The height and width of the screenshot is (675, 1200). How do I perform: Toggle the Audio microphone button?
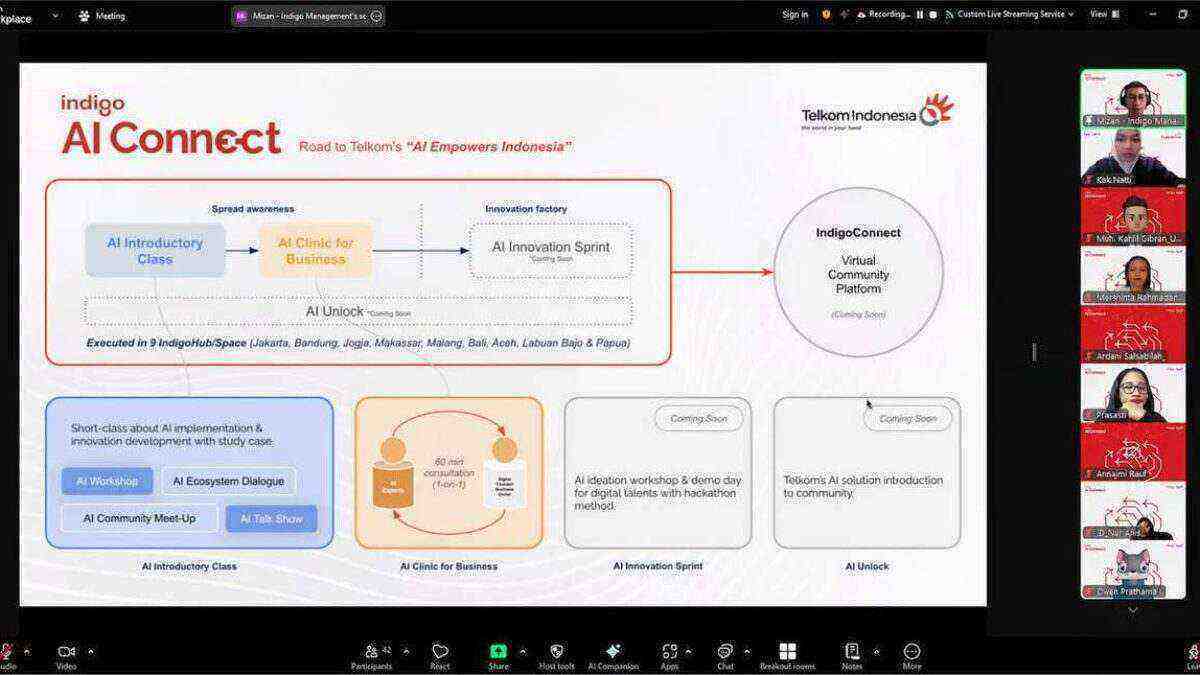click(6, 655)
